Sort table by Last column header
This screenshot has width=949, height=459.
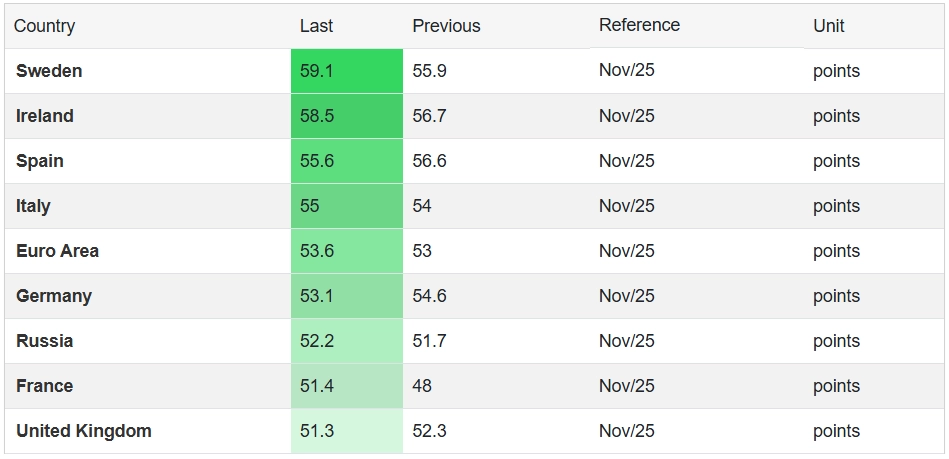(316, 26)
